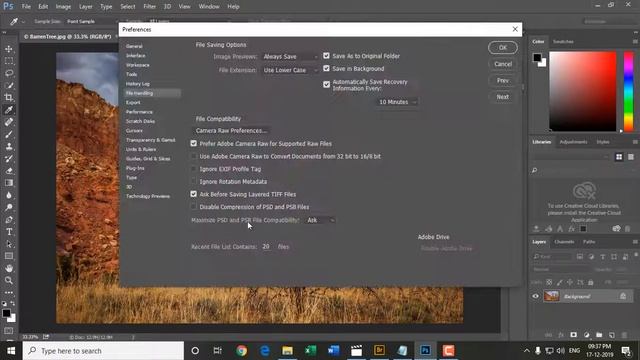Select the Lasso tool
The width and height of the screenshot is (640, 360).
9,73
